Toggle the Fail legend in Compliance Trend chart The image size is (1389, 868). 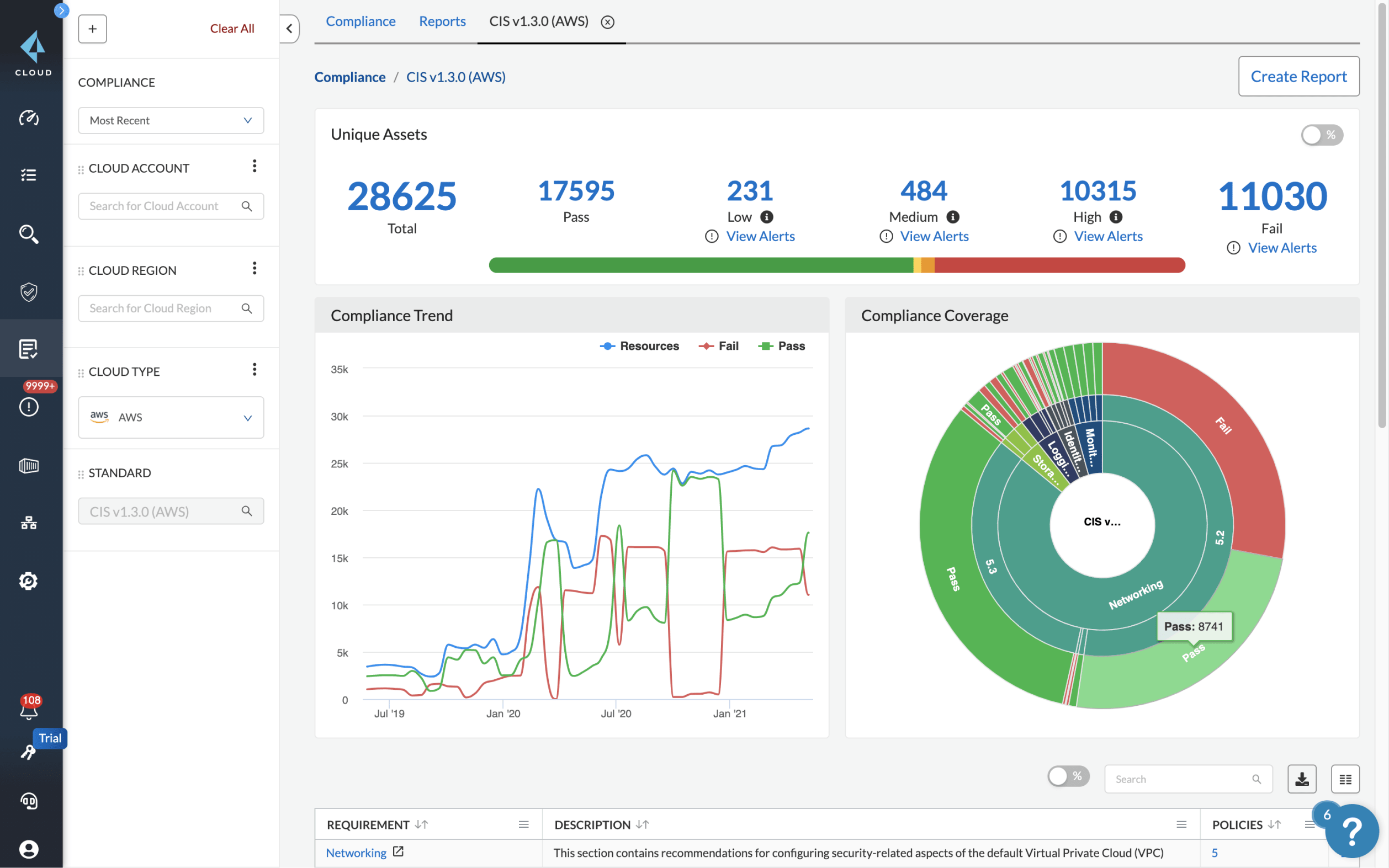[719, 345]
